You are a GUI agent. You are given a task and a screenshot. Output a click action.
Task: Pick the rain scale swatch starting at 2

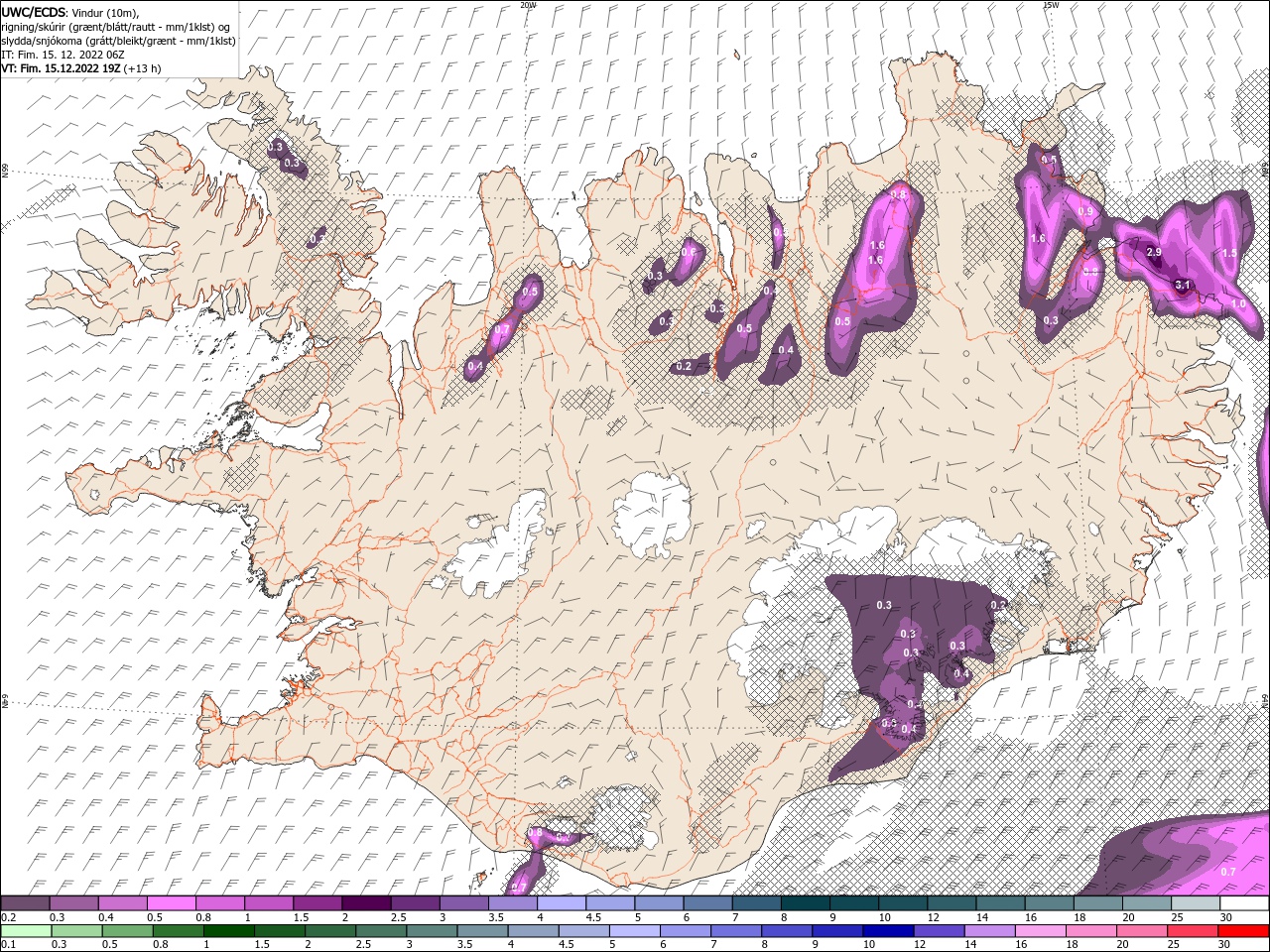pos(329,931)
